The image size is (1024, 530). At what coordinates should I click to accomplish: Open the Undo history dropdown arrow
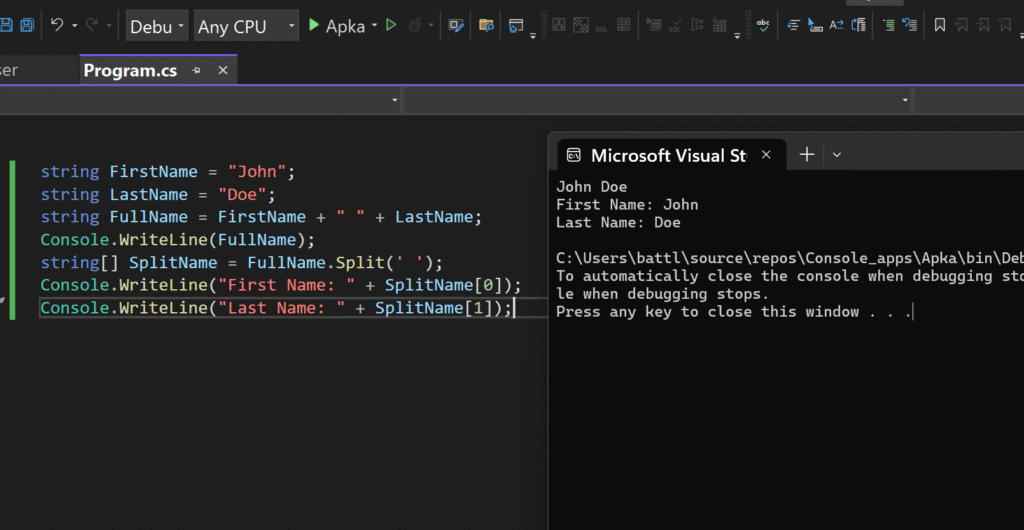[74, 26]
